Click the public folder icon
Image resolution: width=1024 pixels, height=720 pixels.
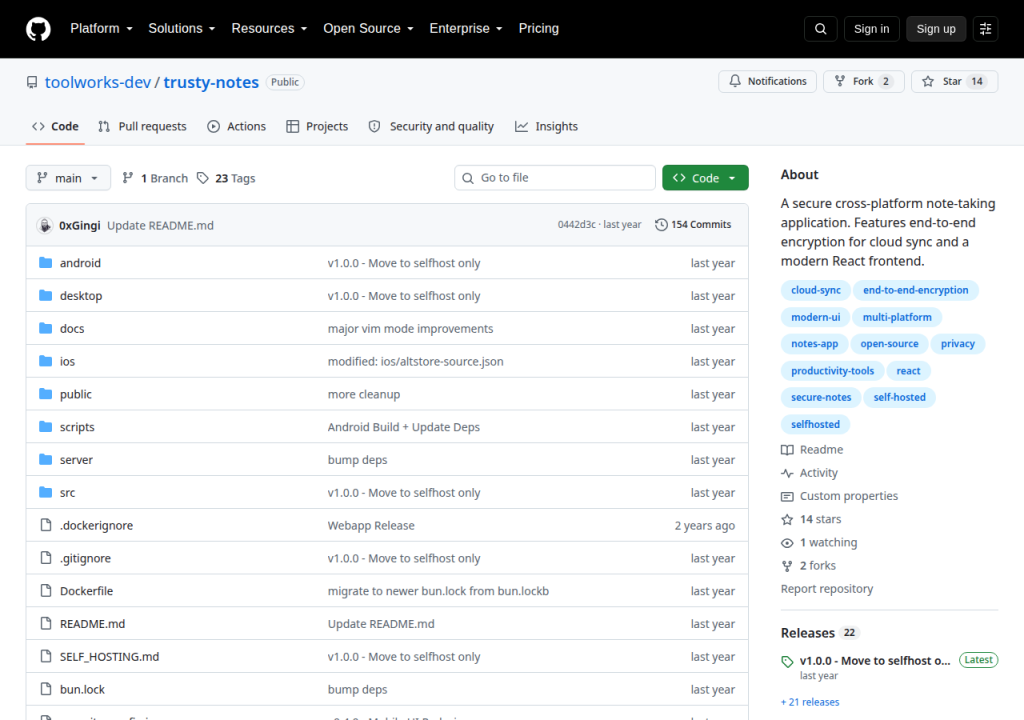(x=45, y=393)
